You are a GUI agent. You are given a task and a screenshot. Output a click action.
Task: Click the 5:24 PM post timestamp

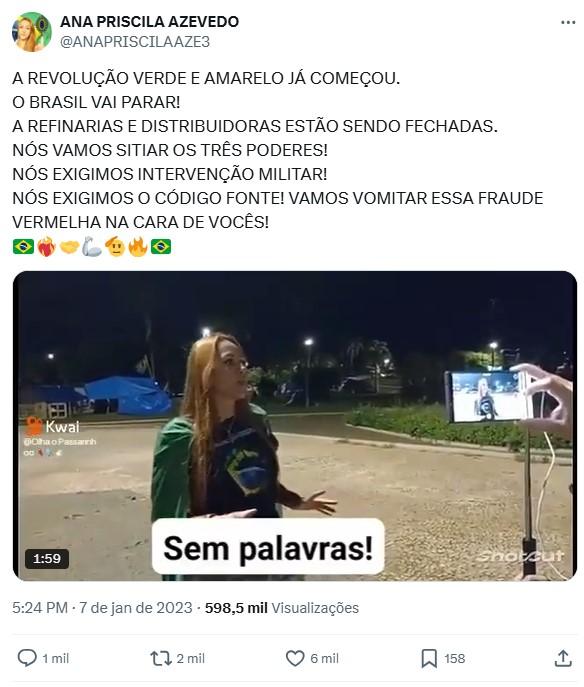pyautogui.click(x=40, y=608)
